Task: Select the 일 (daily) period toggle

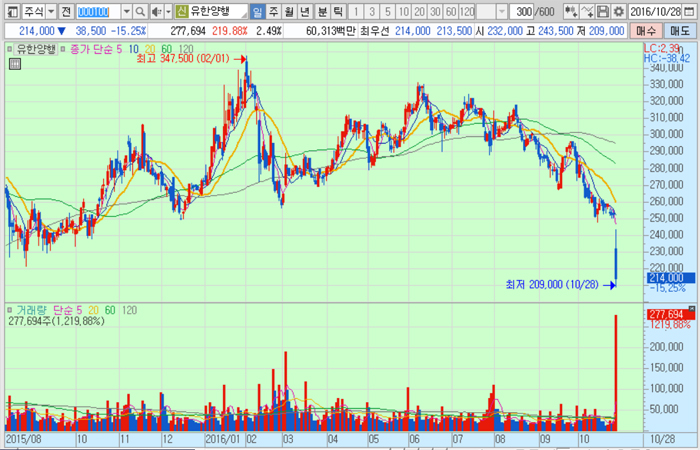Action: [x=258, y=11]
